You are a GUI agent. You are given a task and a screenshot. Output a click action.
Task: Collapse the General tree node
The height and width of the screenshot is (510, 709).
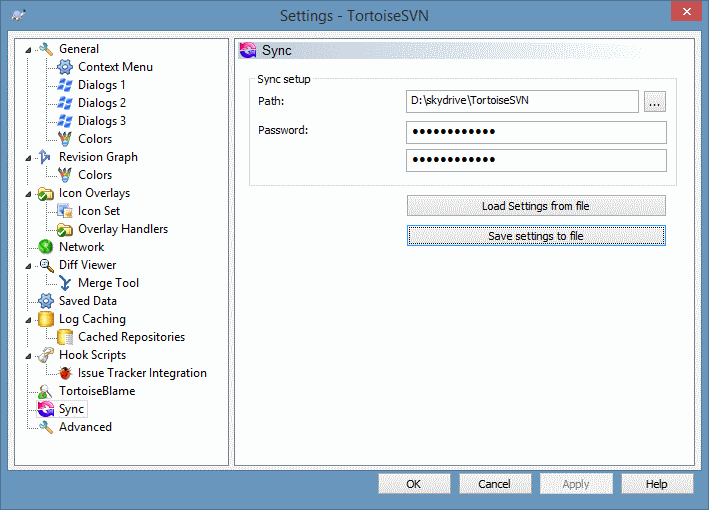[x=28, y=50]
